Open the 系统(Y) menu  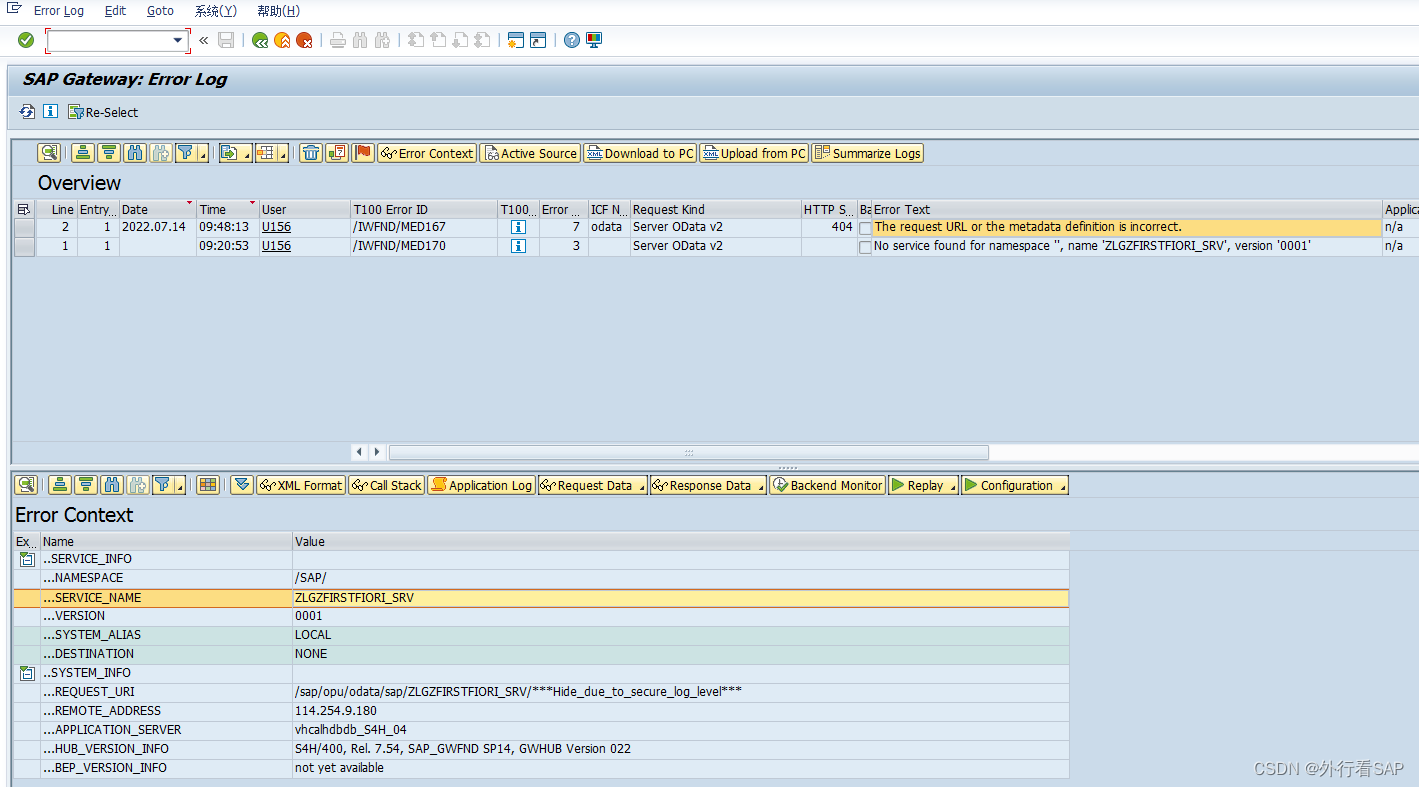215,11
